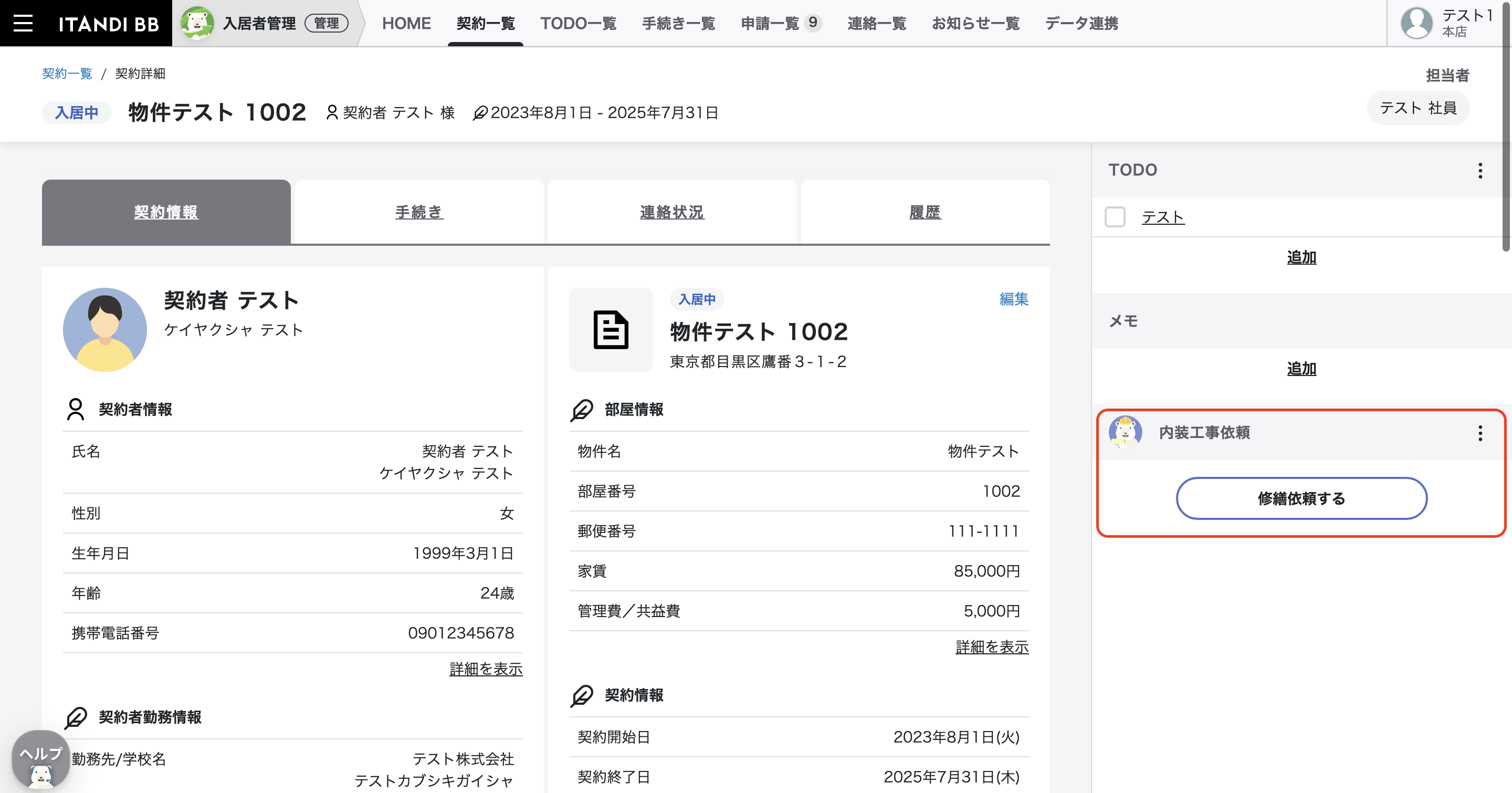Image resolution: width=1512 pixels, height=793 pixels.
Task: Open the ヘルプ help bubble
Action: click(40, 758)
